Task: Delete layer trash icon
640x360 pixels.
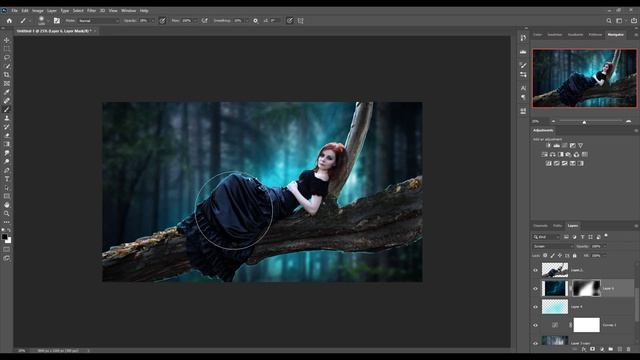Action: click(629, 349)
